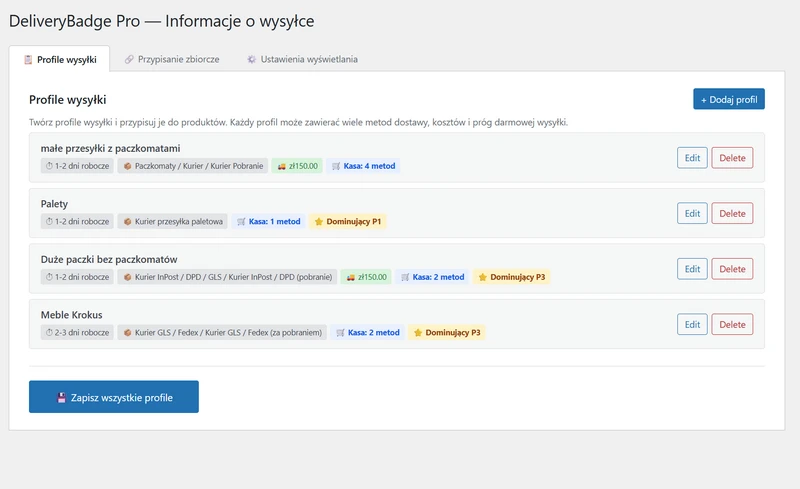Click Profile wysyłki section heading

point(67,100)
